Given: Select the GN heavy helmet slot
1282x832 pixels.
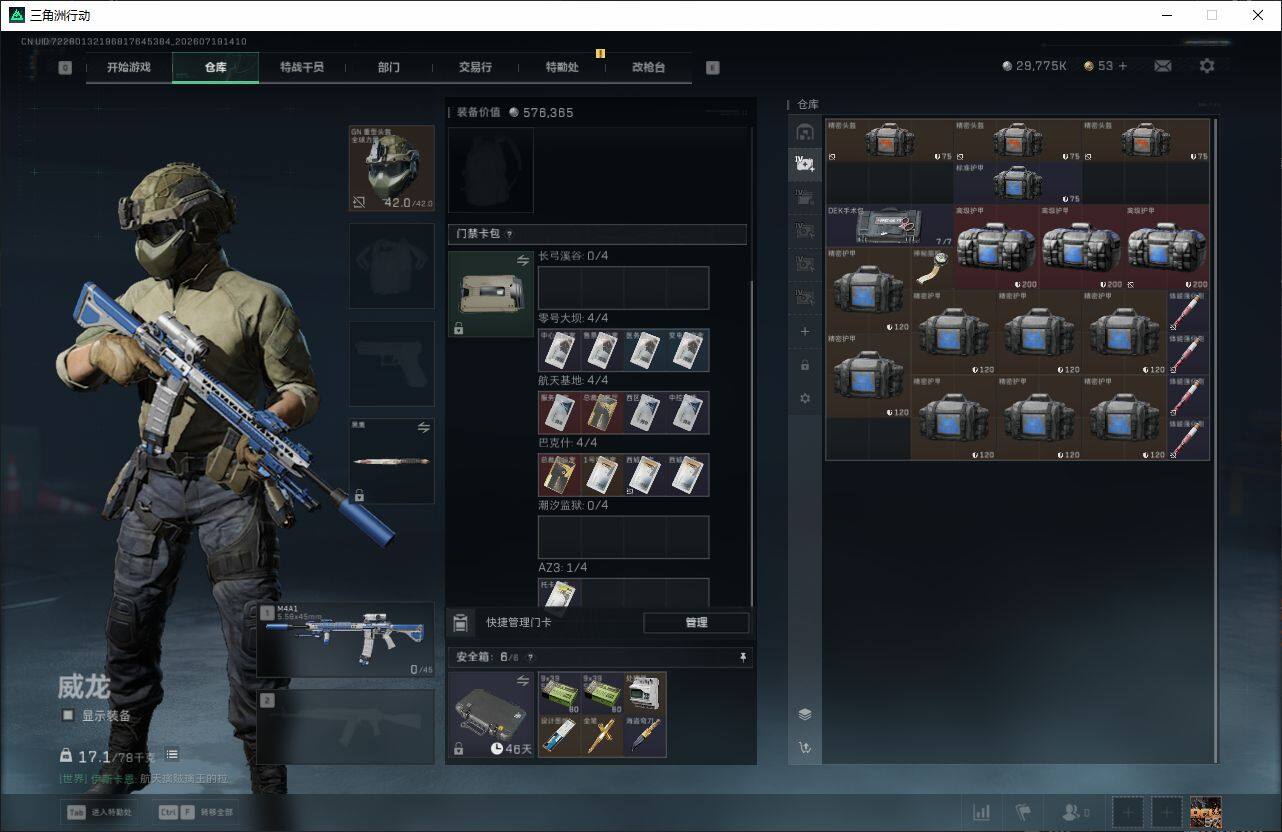Looking at the screenshot, I should [391, 168].
